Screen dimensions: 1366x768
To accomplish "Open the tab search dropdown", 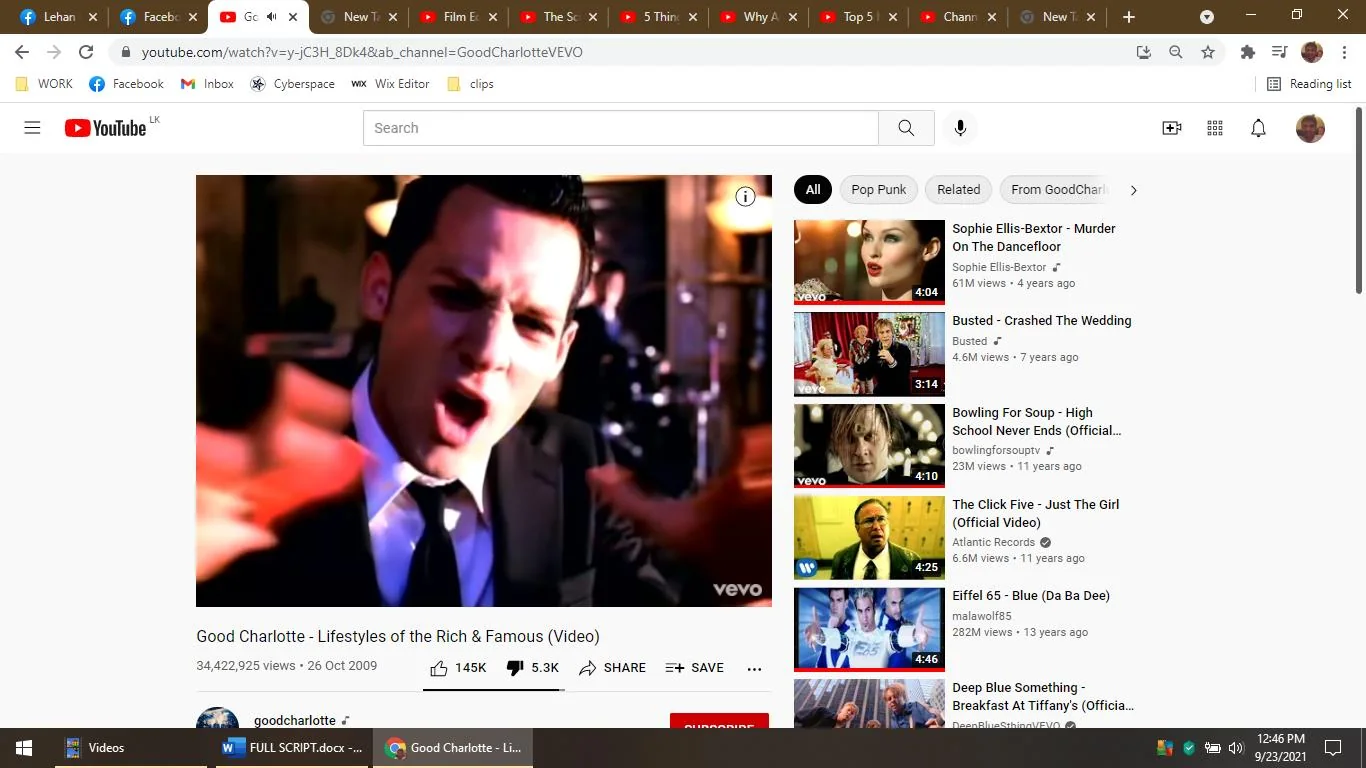I will pos(1207,17).
